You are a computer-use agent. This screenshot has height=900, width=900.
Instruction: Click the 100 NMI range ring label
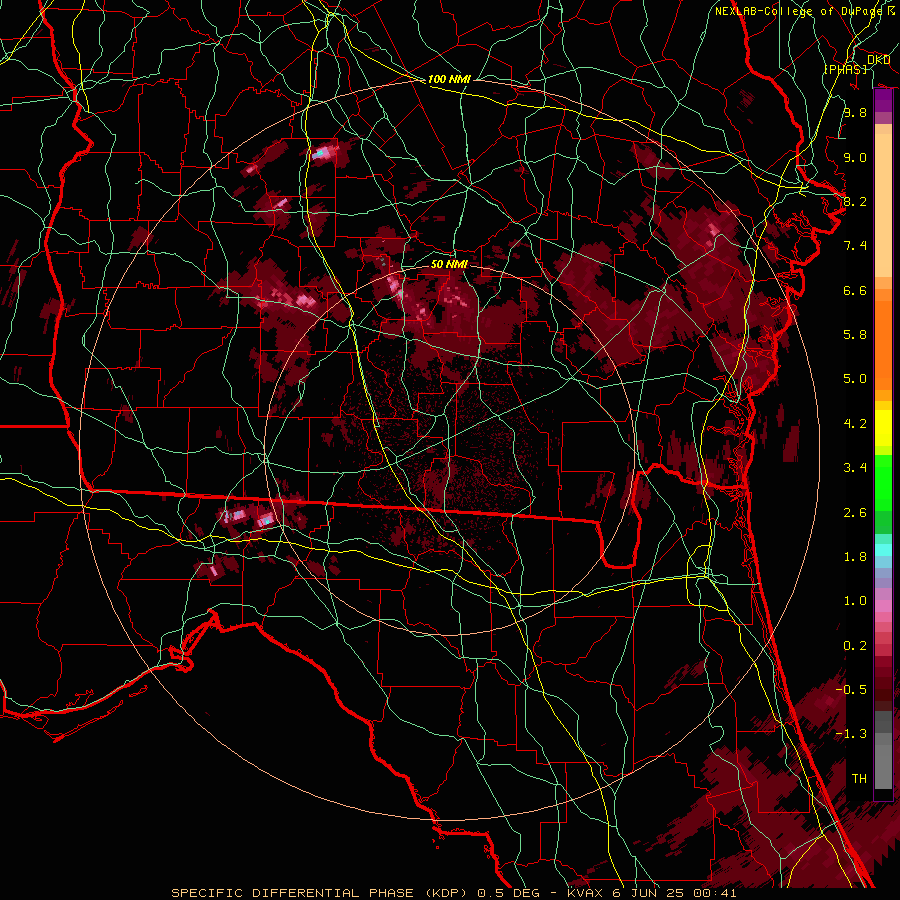tap(449, 79)
